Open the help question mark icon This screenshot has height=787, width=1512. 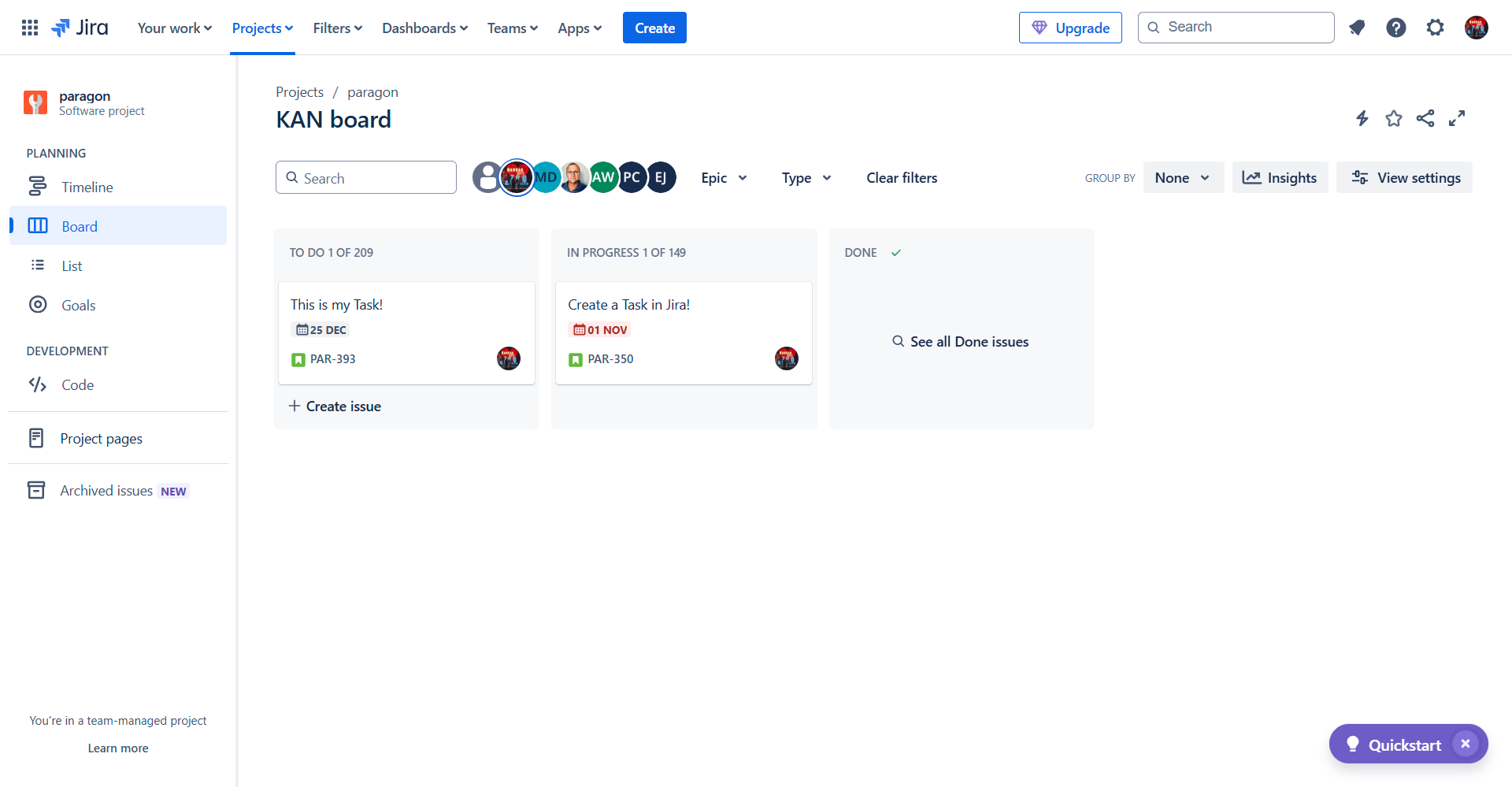click(1396, 28)
